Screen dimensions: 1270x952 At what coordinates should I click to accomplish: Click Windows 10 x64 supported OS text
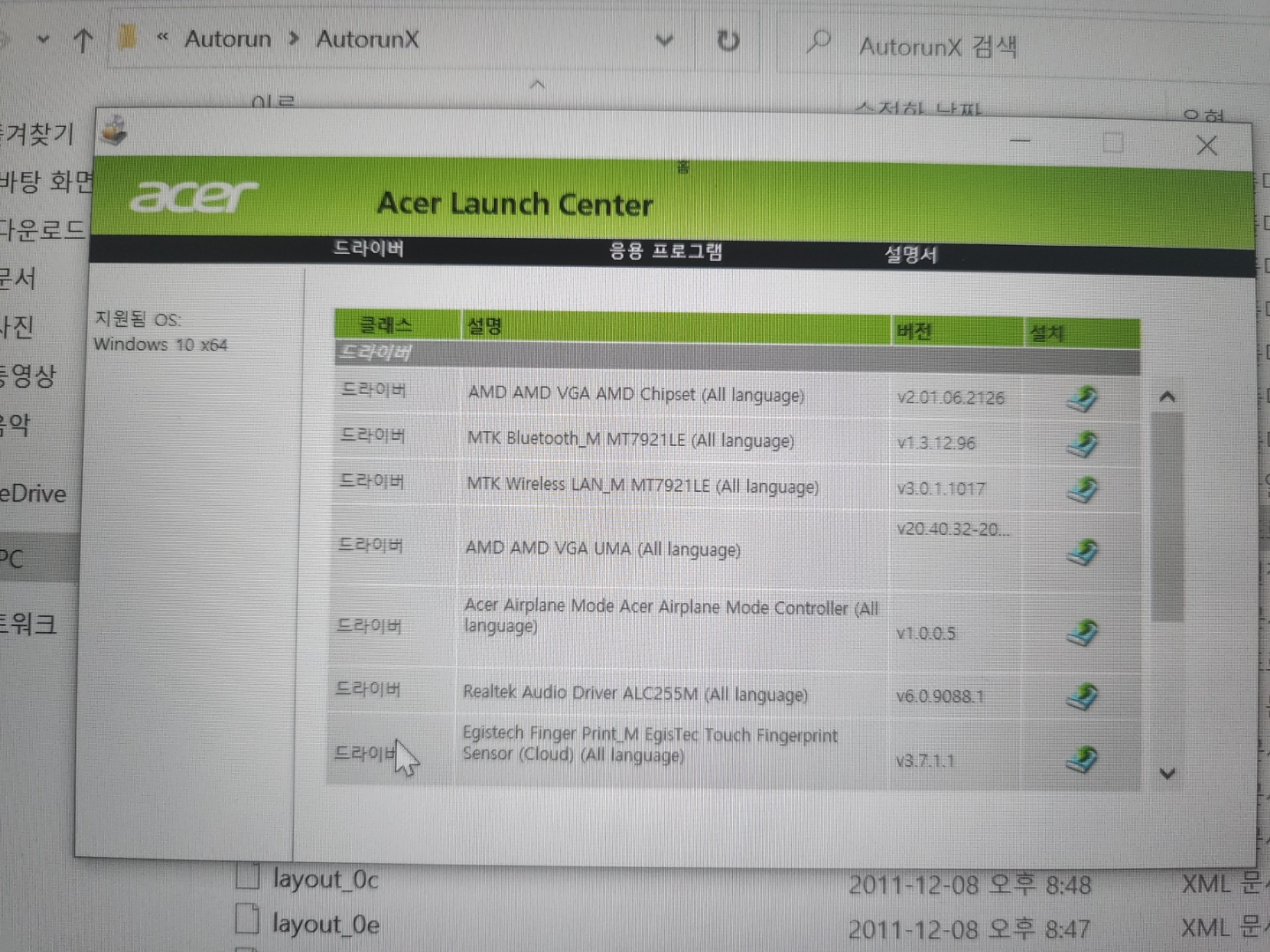(161, 344)
